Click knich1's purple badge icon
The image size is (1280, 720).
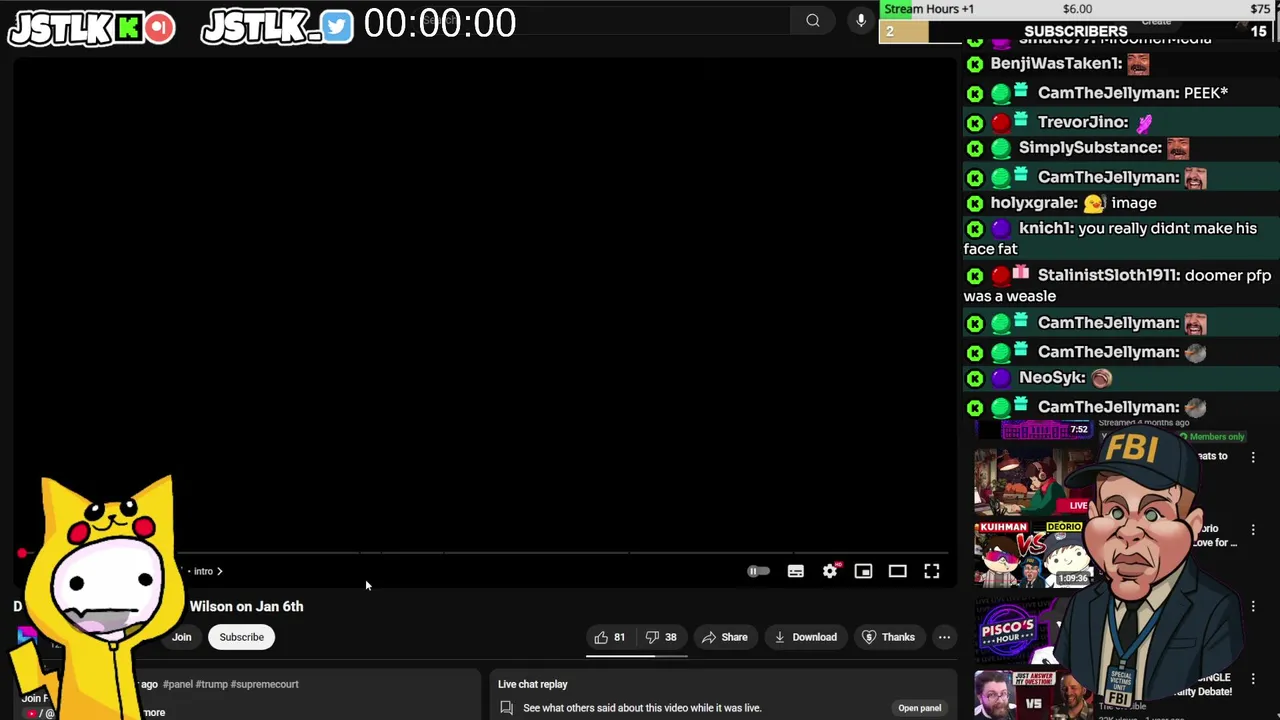pos(1001,230)
